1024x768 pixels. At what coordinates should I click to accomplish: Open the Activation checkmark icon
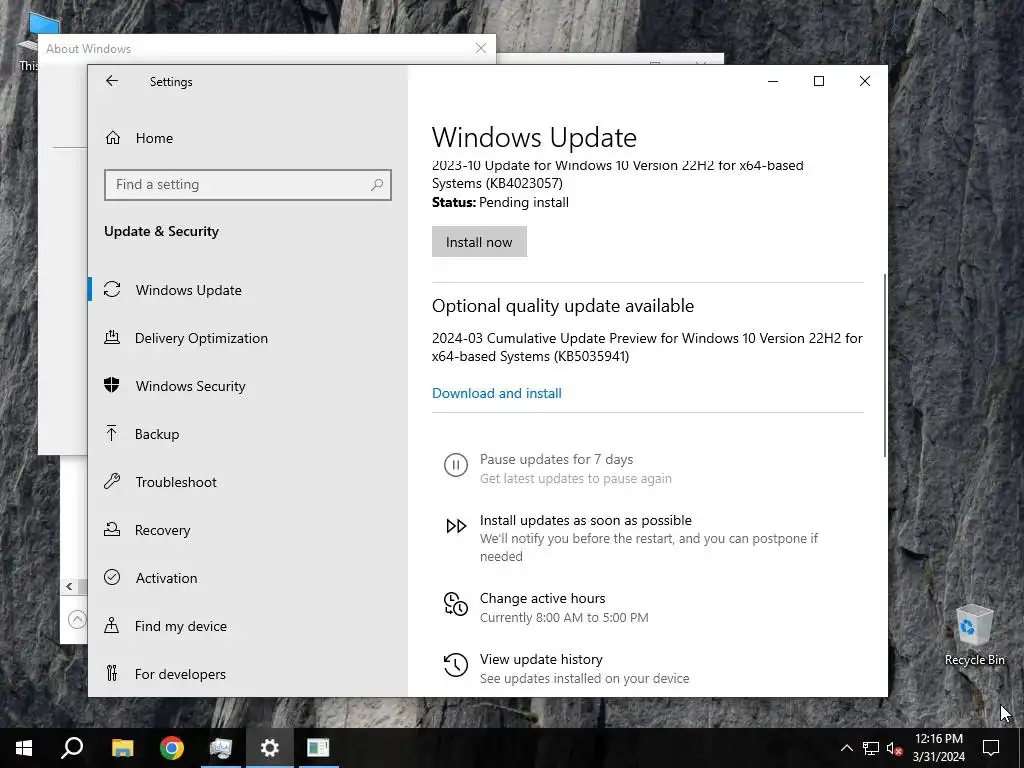pos(112,577)
